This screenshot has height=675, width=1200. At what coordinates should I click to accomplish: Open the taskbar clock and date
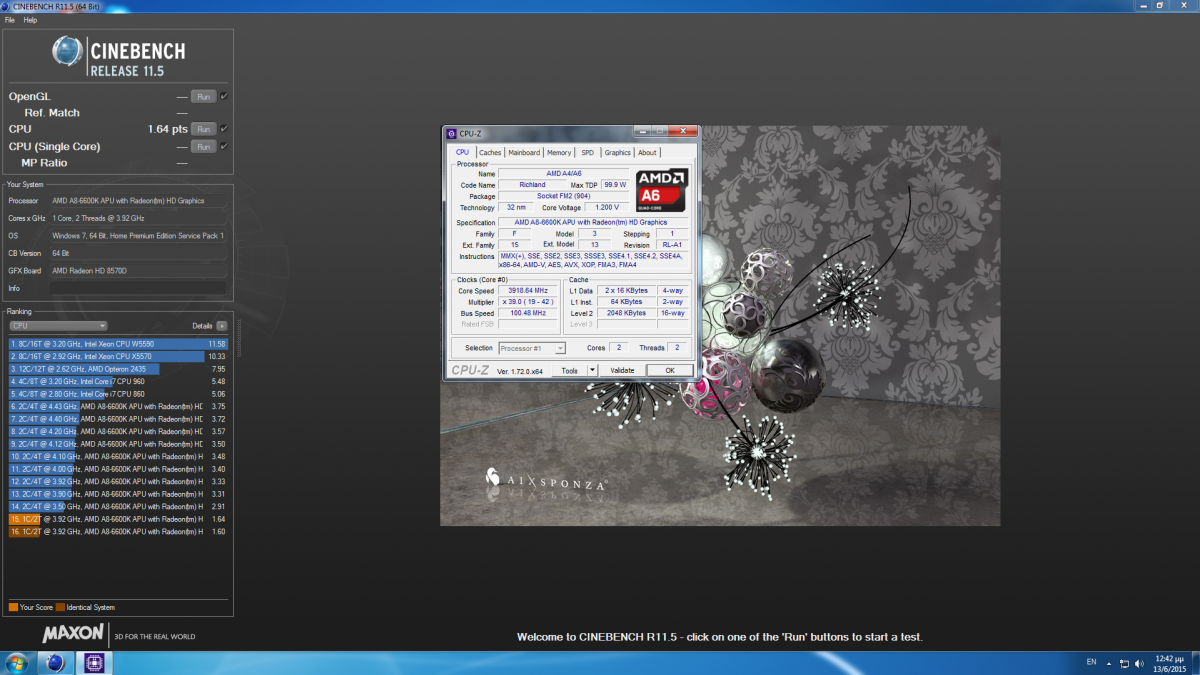[x=1169, y=663]
